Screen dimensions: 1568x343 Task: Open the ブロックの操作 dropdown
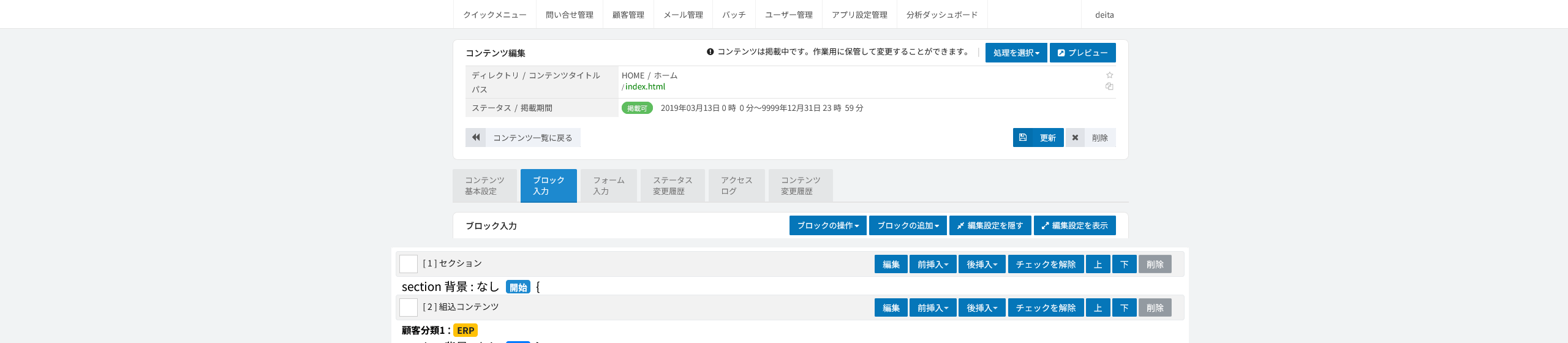828,225
